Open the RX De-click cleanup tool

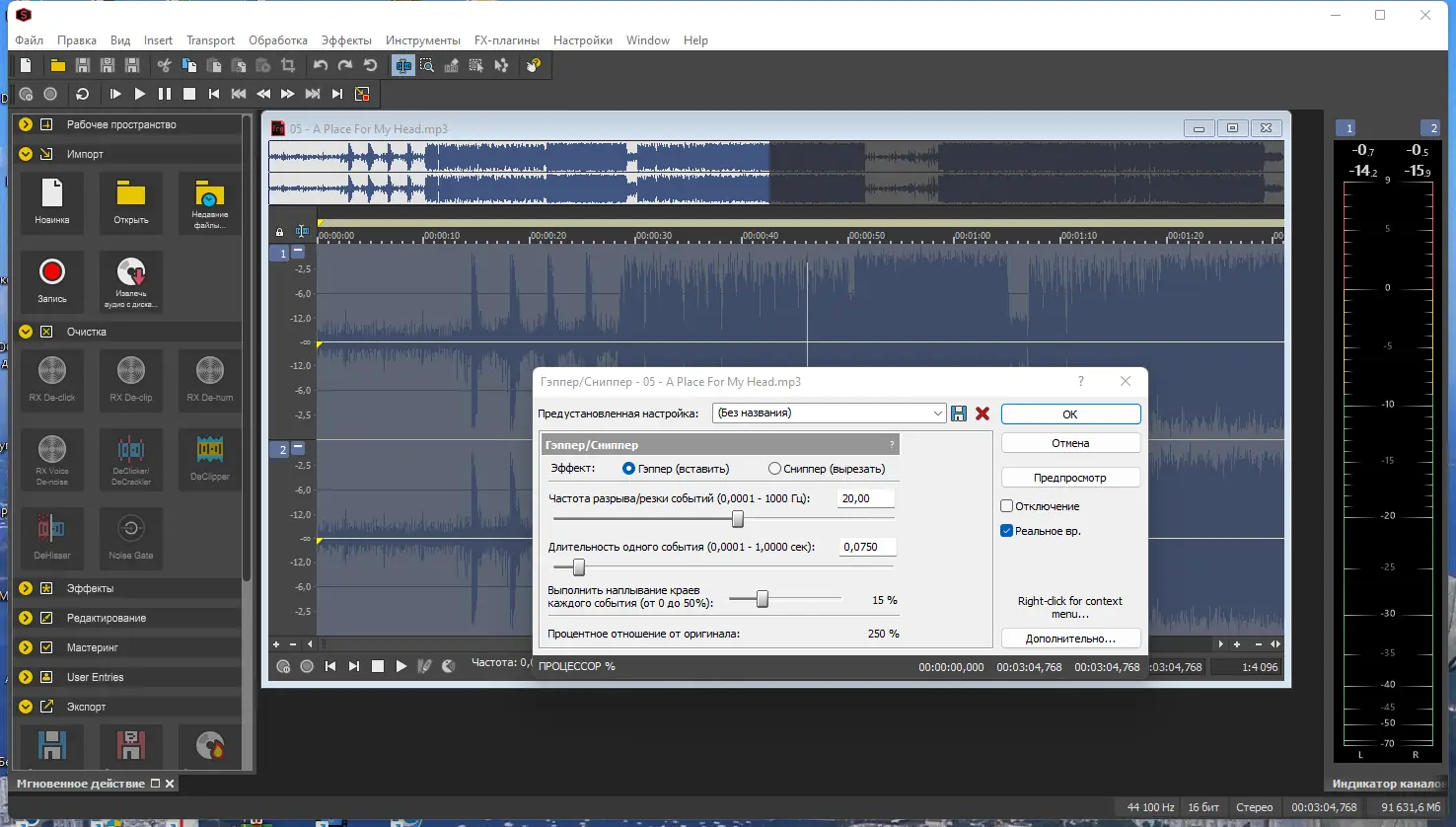click(52, 372)
